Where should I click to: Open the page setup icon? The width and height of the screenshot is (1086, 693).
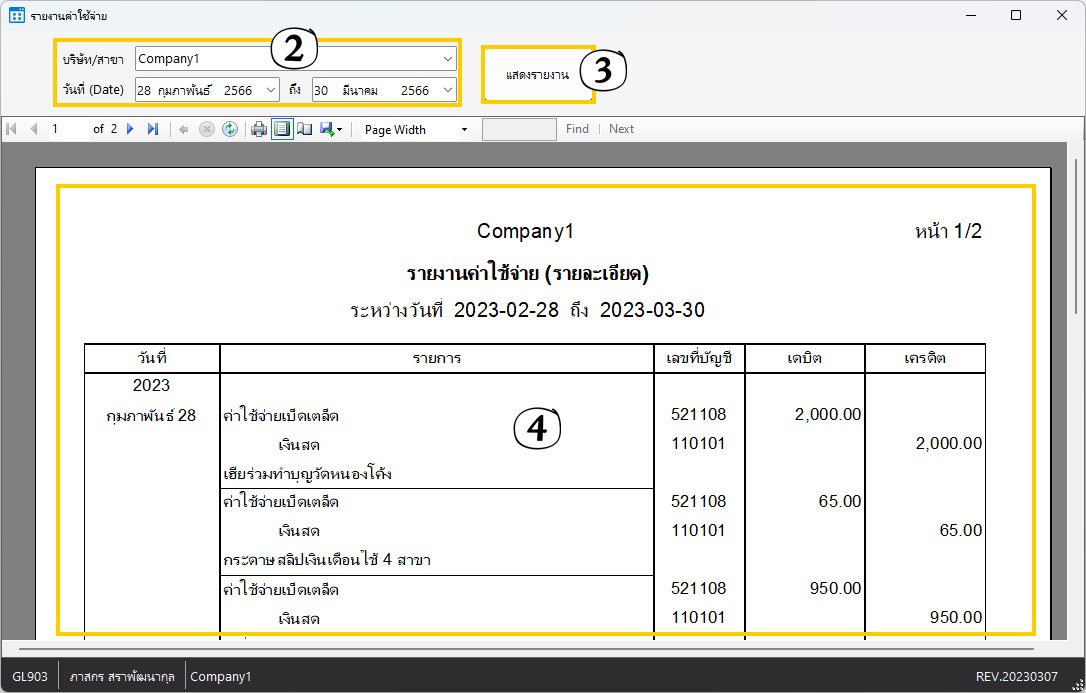click(305, 129)
